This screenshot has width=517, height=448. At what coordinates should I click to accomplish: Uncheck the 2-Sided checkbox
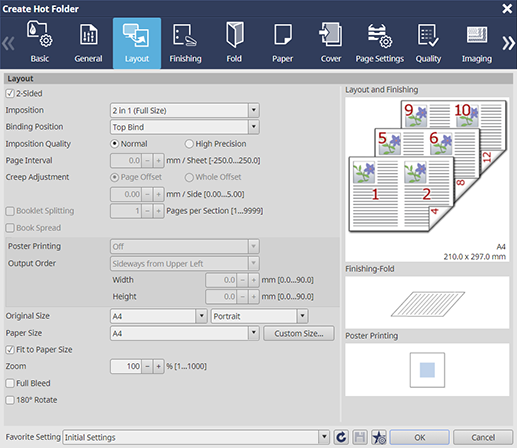point(10,93)
